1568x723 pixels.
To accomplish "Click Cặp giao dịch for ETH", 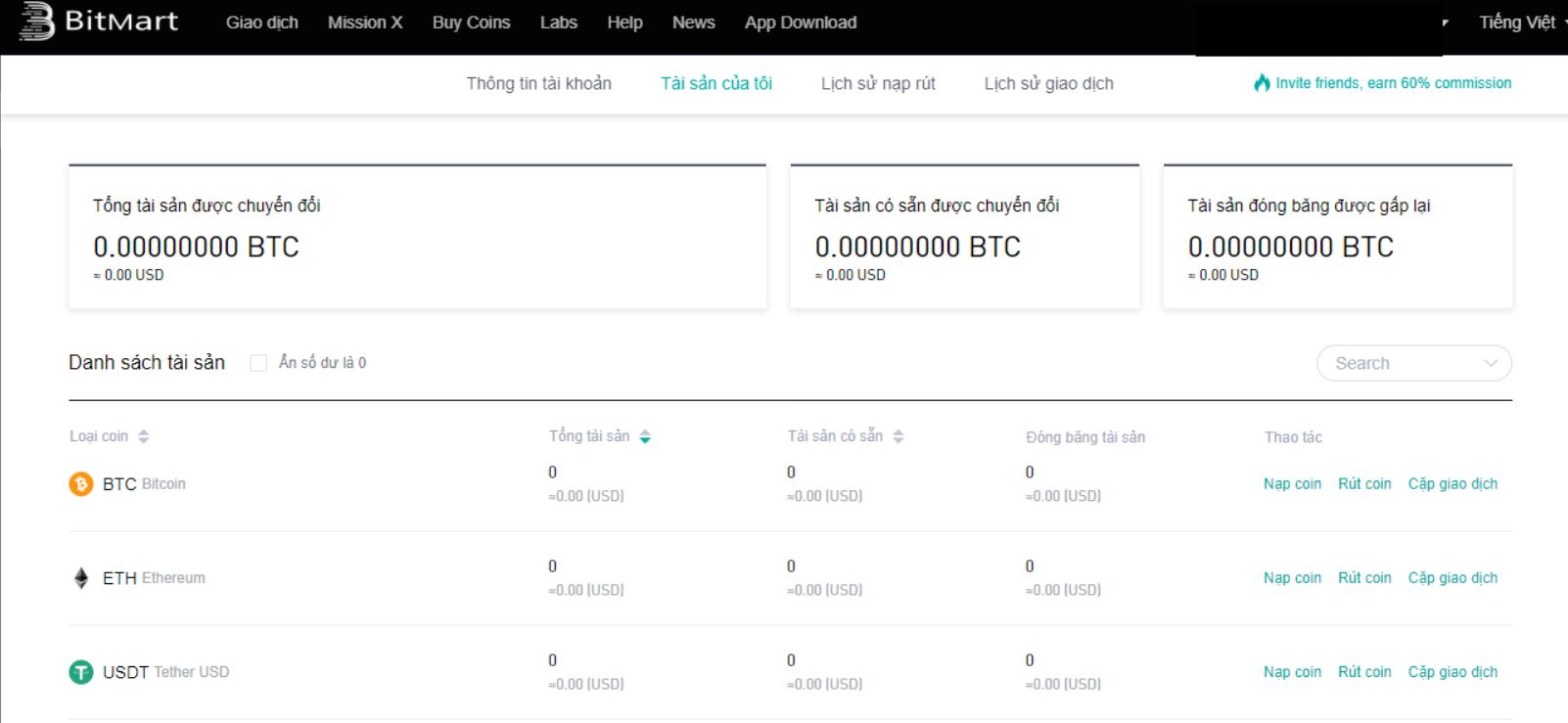I will tap(1453, 577).
